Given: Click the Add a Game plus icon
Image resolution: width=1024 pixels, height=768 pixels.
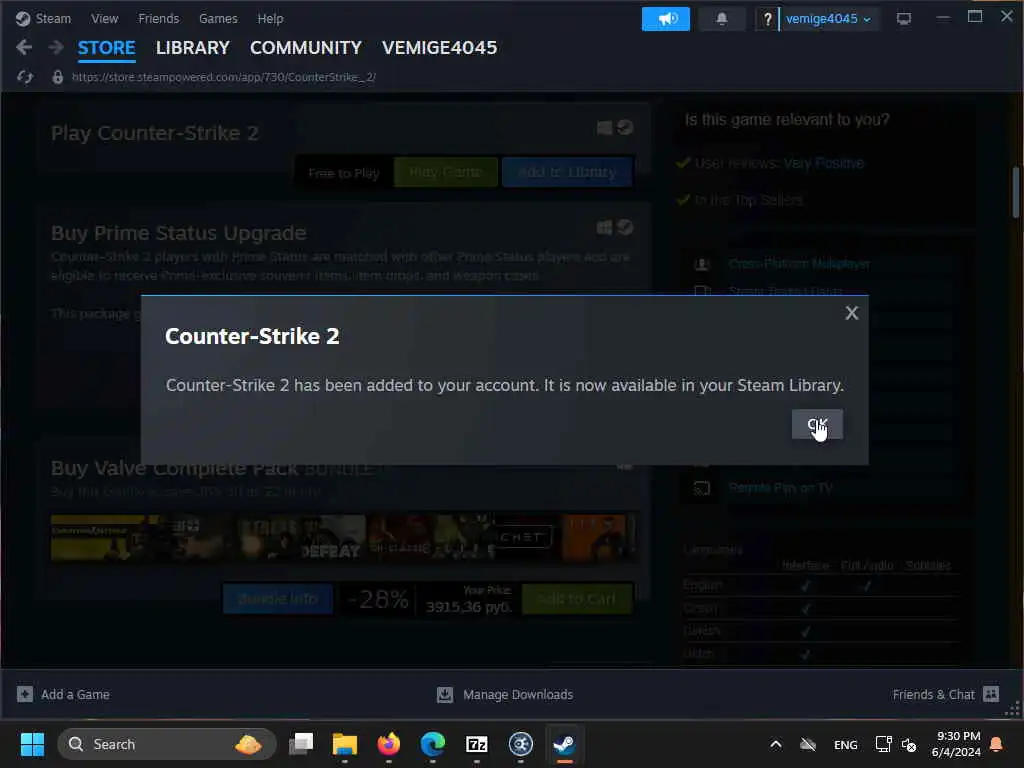Looking at the screenshot, I should pyautogui.click(x=25, y=694).
